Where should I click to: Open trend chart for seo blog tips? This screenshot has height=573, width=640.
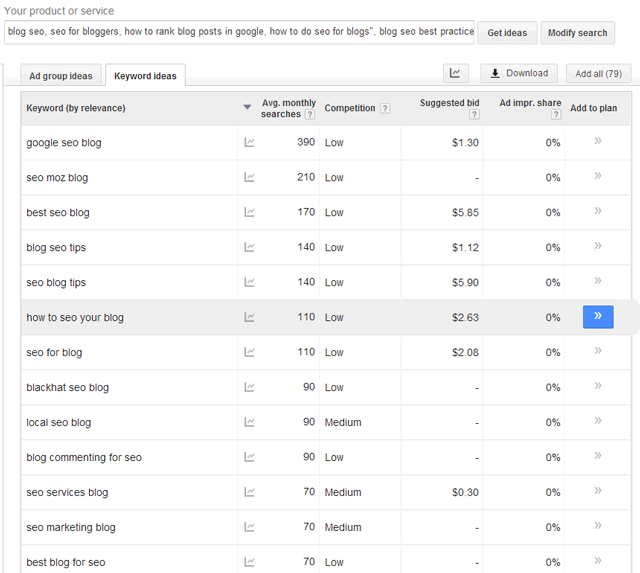(x=249, y=282)
